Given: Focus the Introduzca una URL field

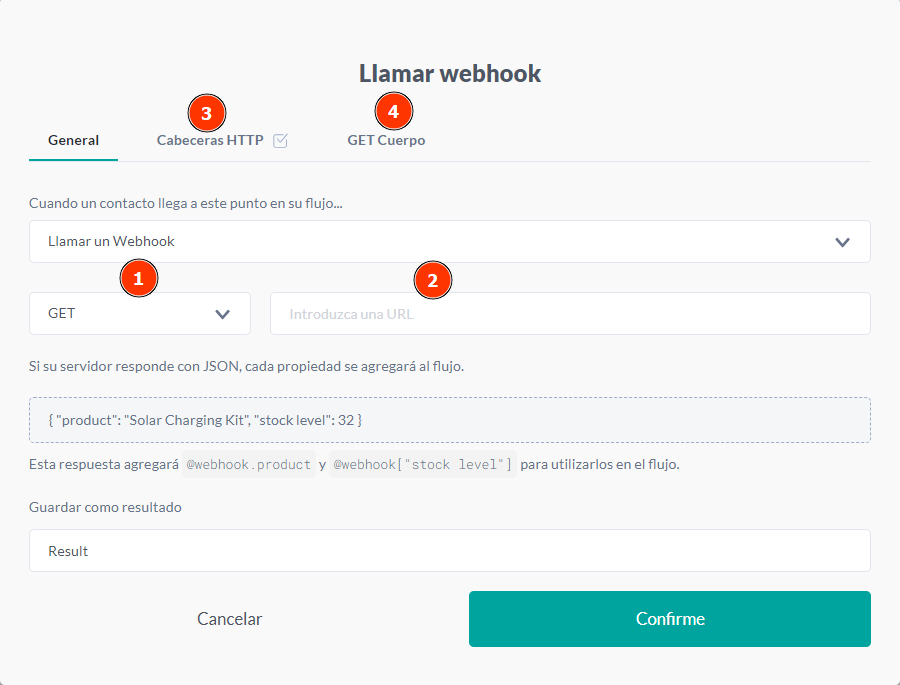Looking at the screenshot, I should [x=570, y=313].
